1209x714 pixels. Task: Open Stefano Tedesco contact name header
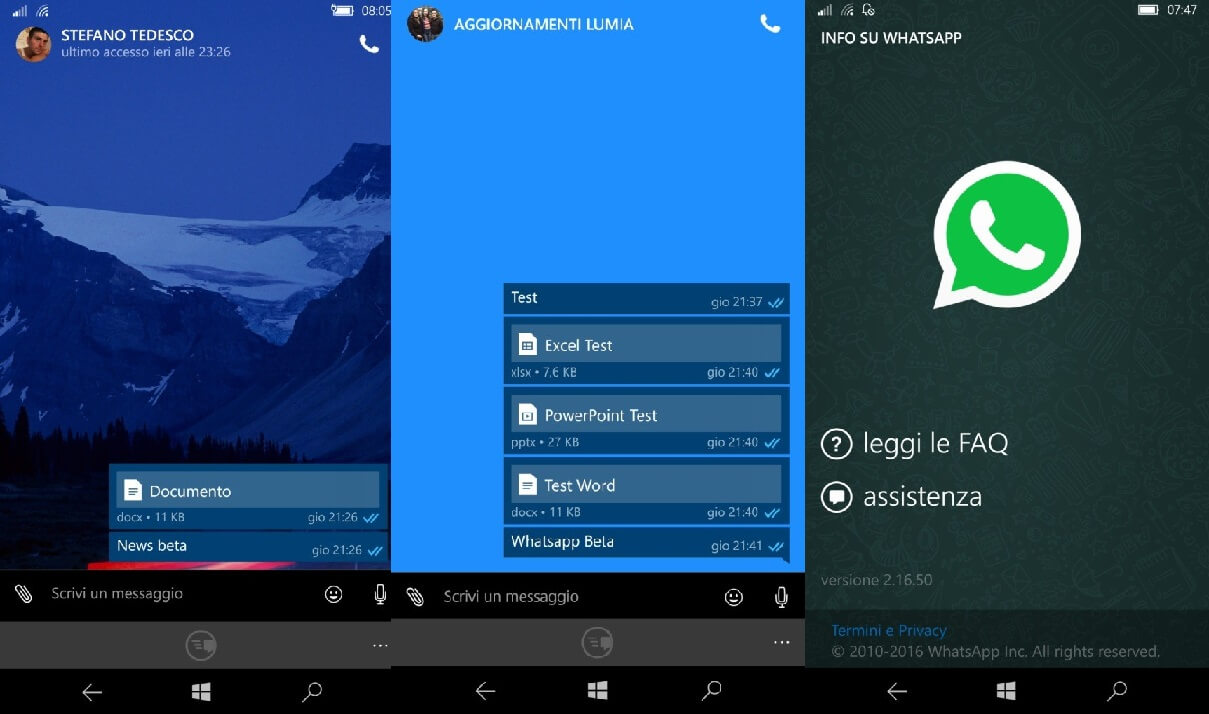(x=127, y=35)
